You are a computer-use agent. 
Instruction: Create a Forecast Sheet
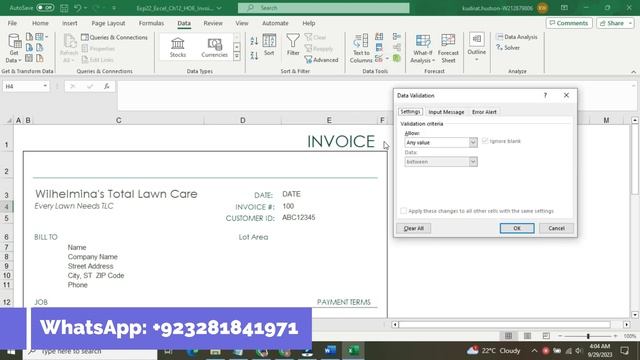click(x=448, y=48)
